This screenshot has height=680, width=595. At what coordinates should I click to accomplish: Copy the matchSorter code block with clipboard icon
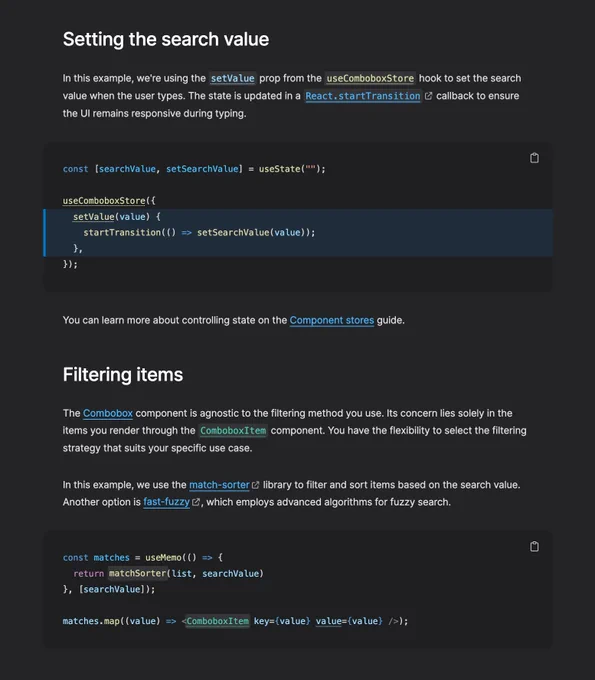(x=534, y=546)
